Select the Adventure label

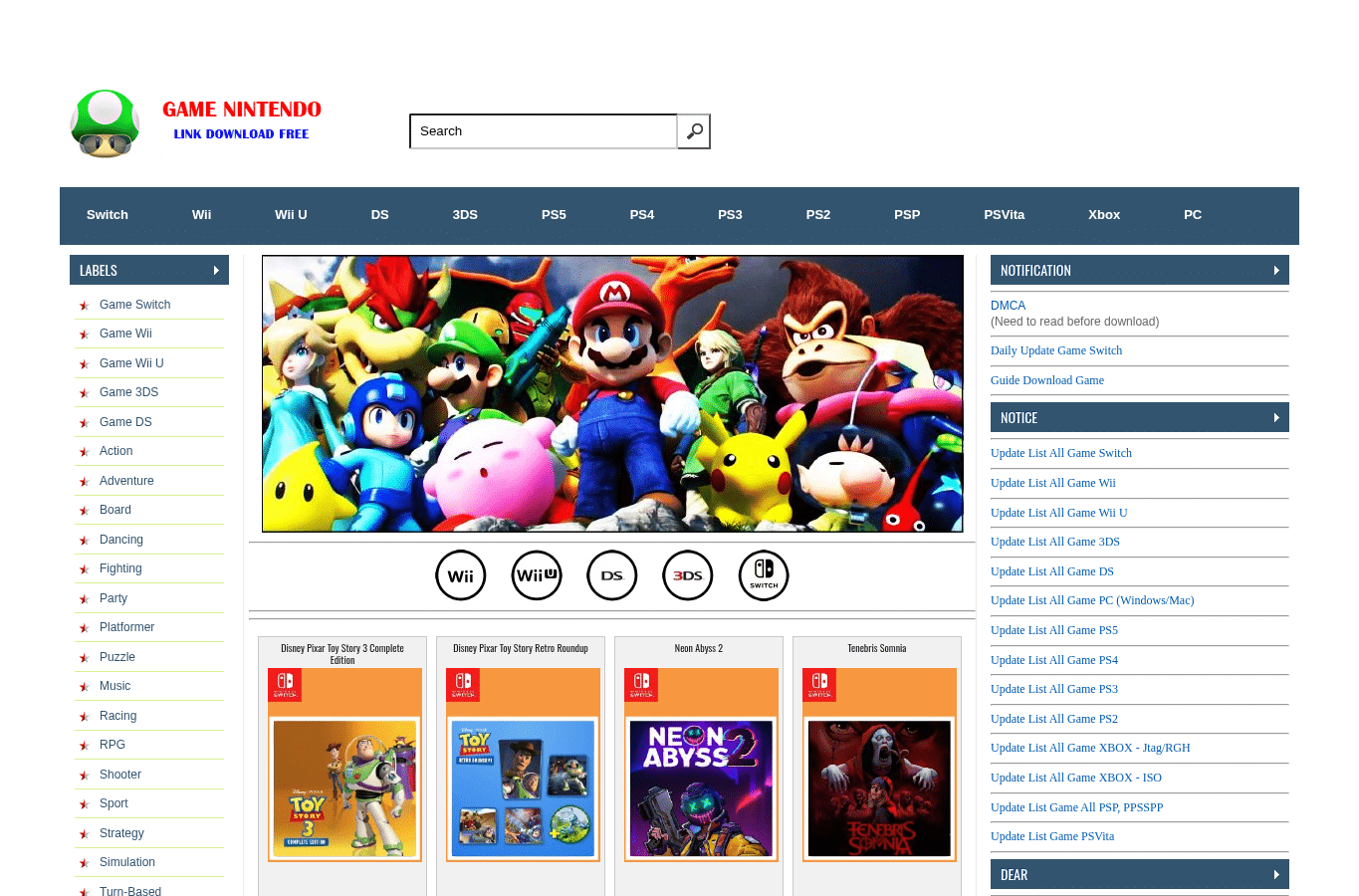click(x=126, y=481)
